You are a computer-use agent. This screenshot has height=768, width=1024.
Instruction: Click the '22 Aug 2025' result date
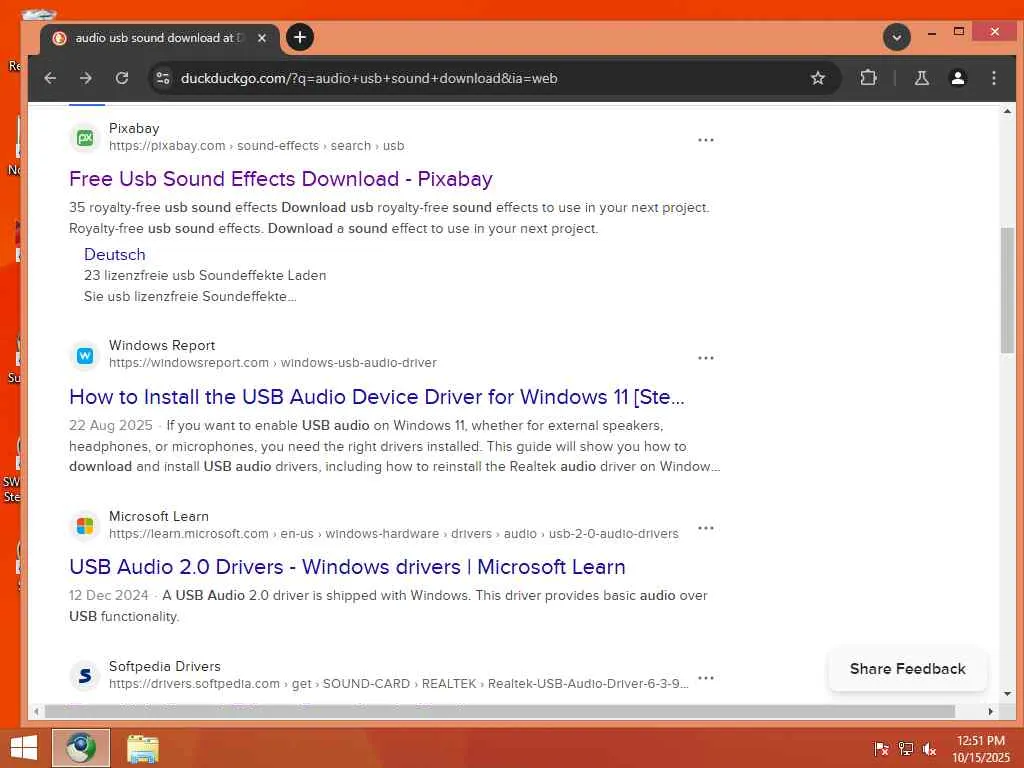tap(111, 426)
